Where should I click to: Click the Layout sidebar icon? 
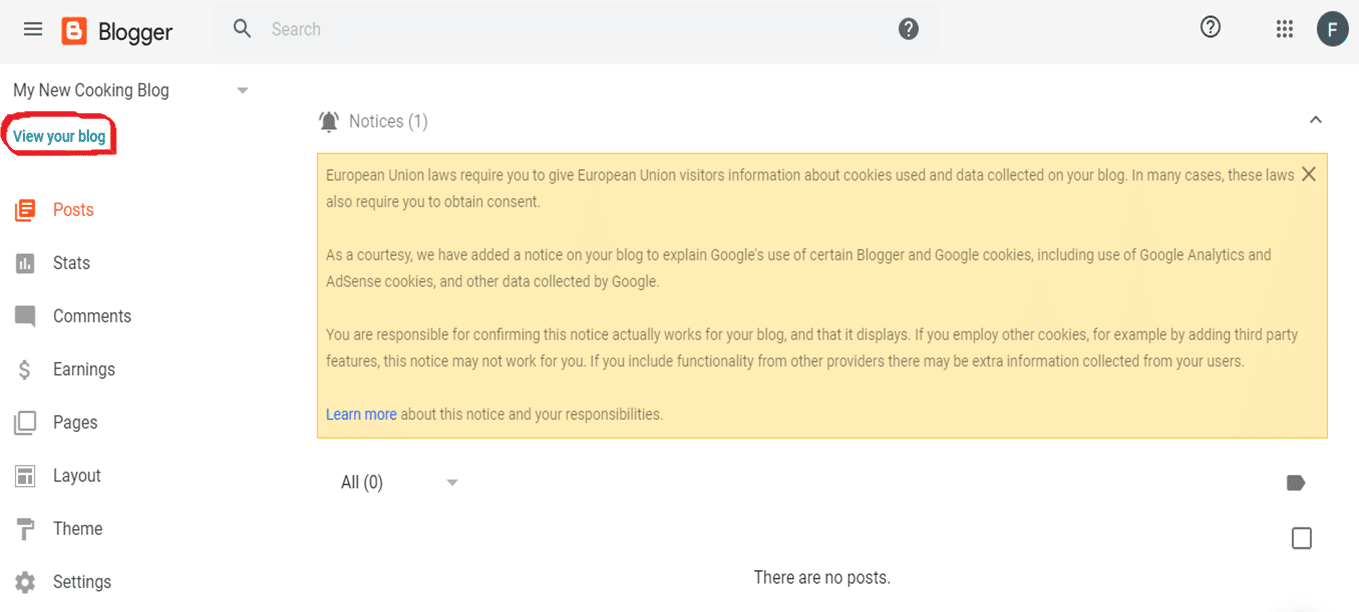(25, 476)
